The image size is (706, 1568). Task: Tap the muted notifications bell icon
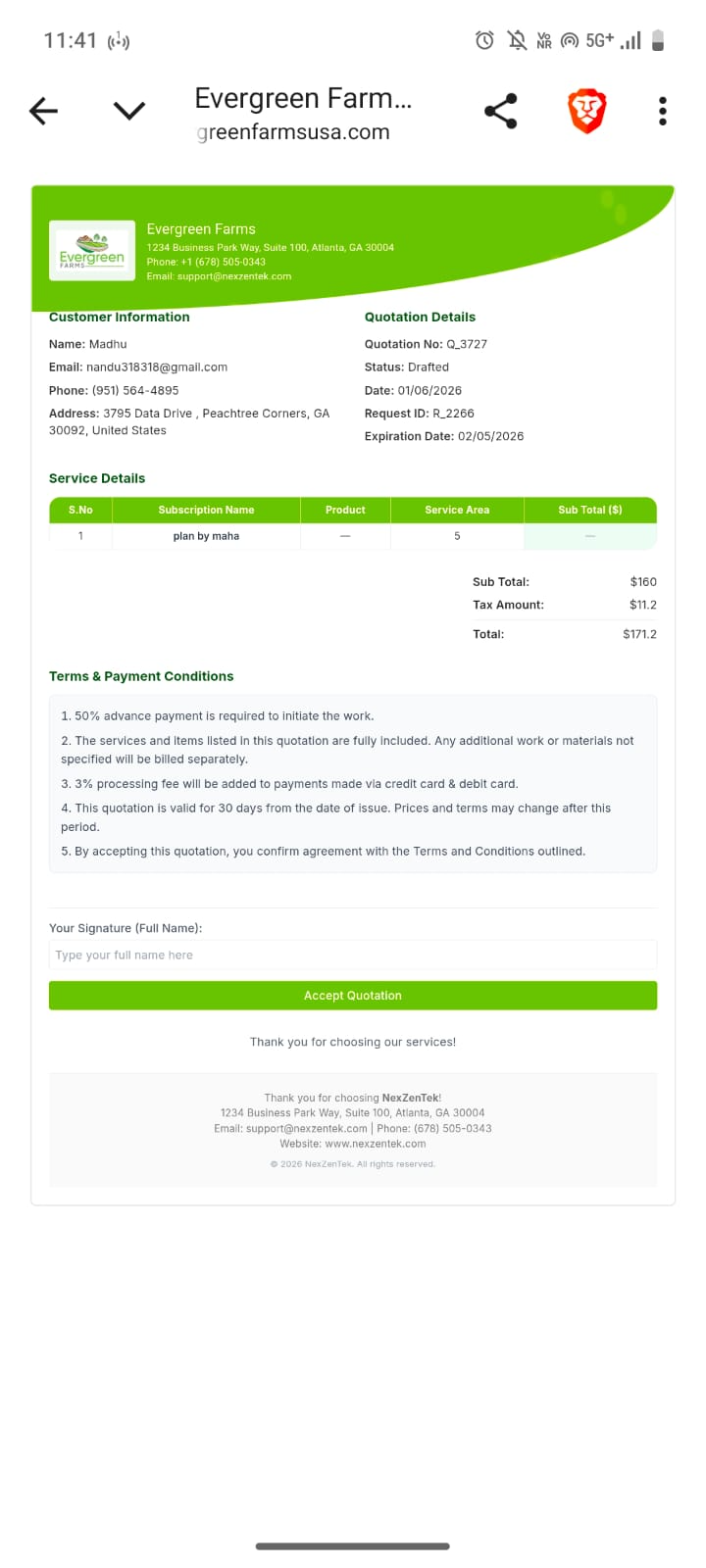point(516,40)
